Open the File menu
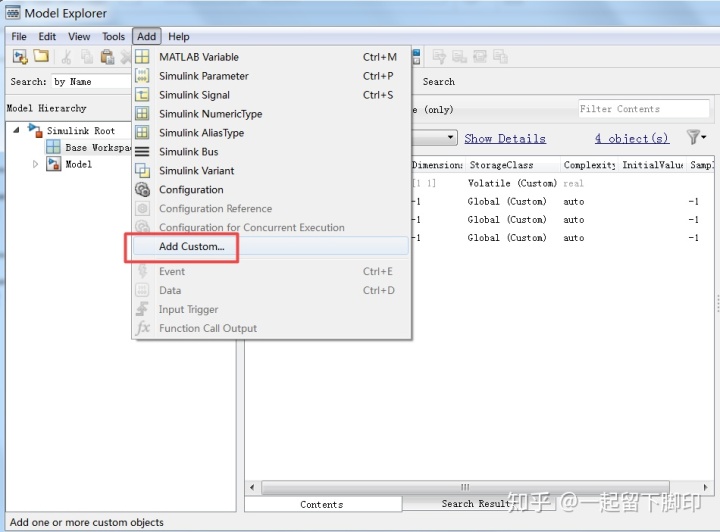The image size is (720, 532). pos(19,36)
